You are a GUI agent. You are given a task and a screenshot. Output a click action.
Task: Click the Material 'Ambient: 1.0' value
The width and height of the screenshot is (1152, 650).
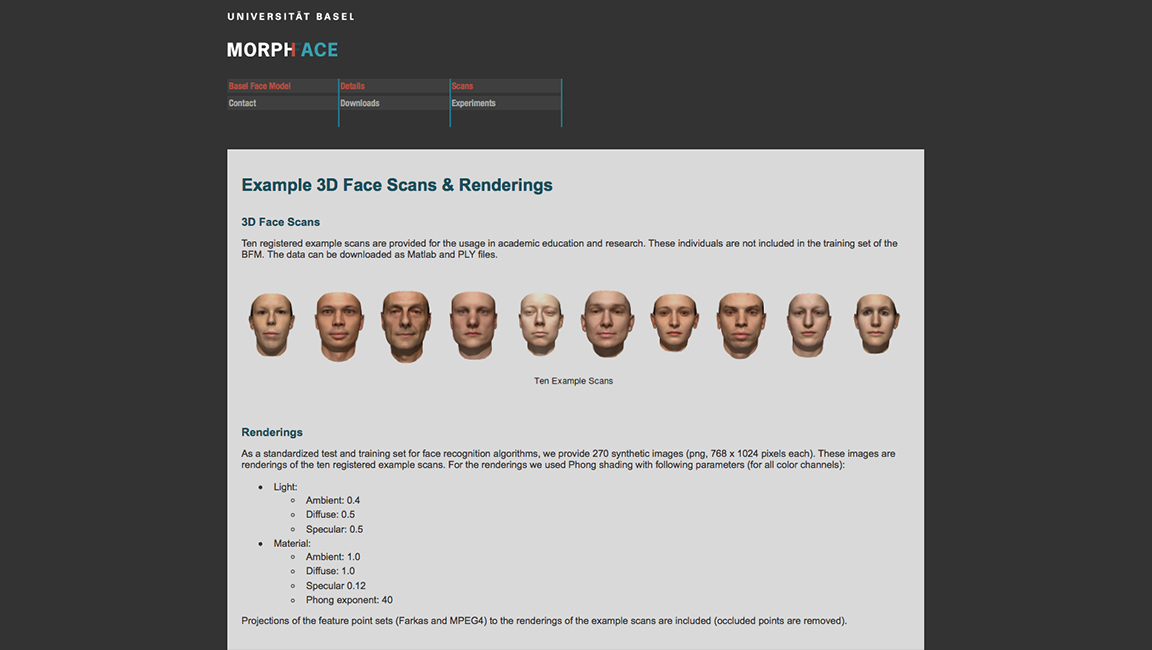click(333, 557)
